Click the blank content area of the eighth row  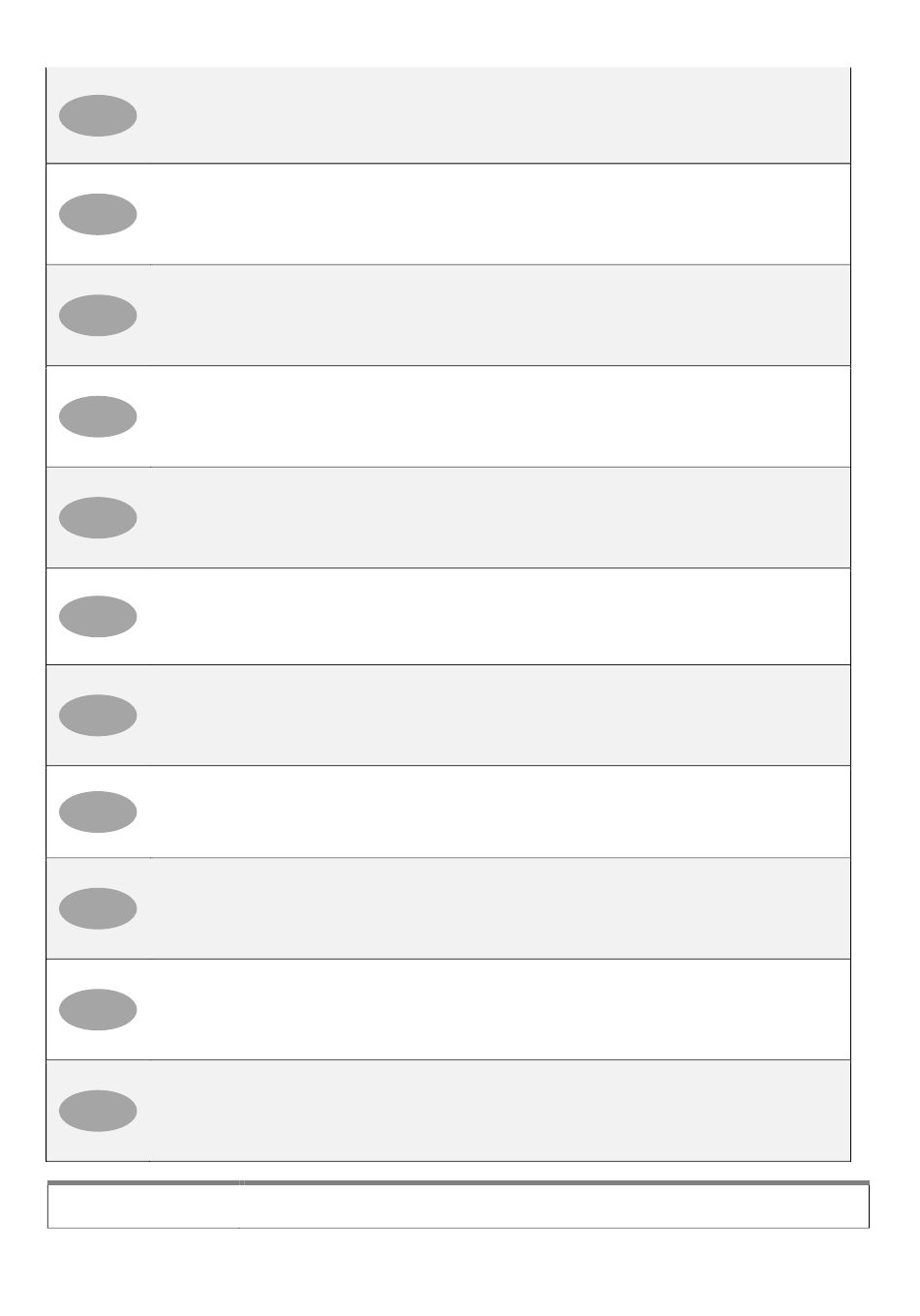(x=500, y=811)
